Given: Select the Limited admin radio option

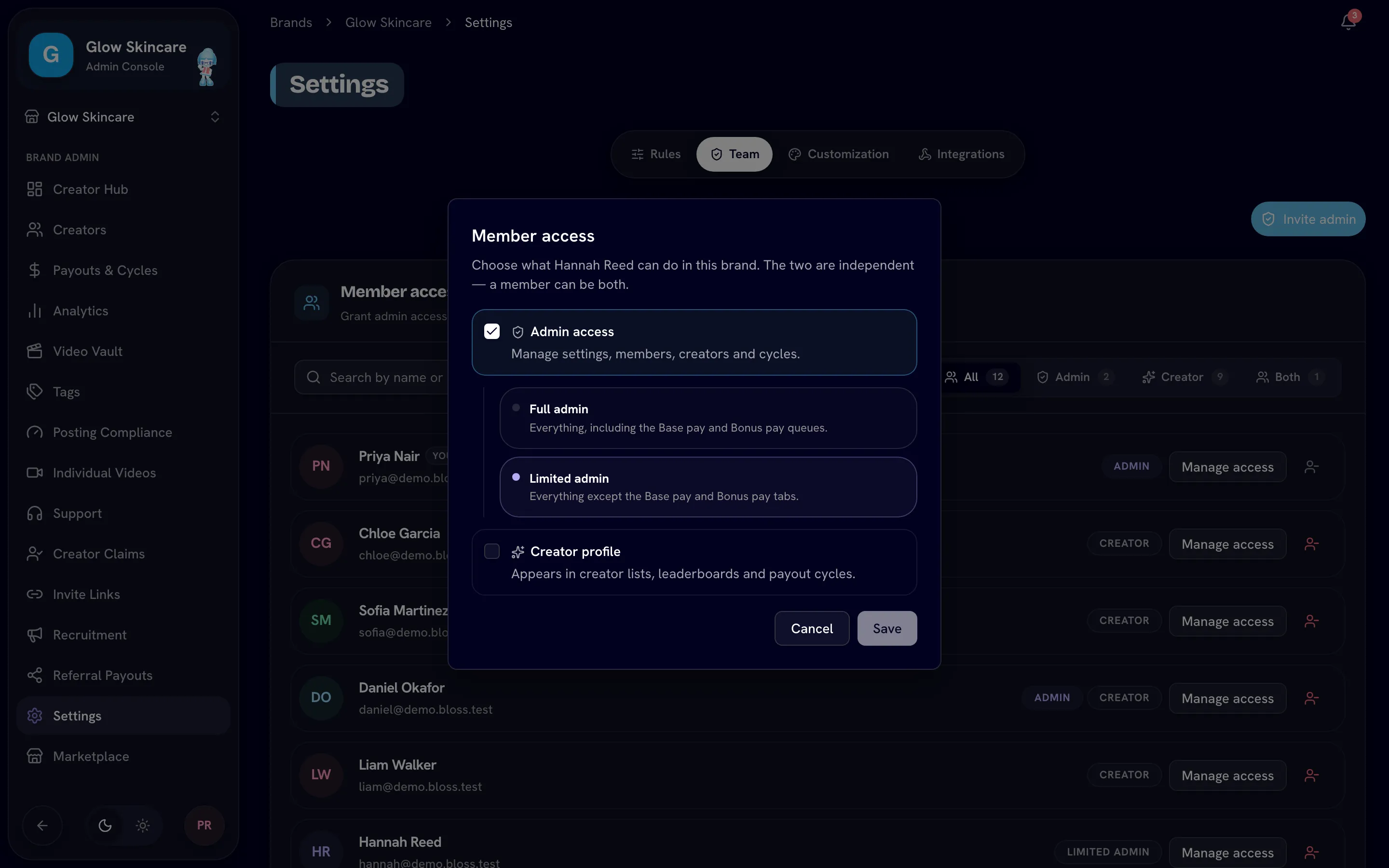Looking at the screenshot, I should [x=708, y=487].
